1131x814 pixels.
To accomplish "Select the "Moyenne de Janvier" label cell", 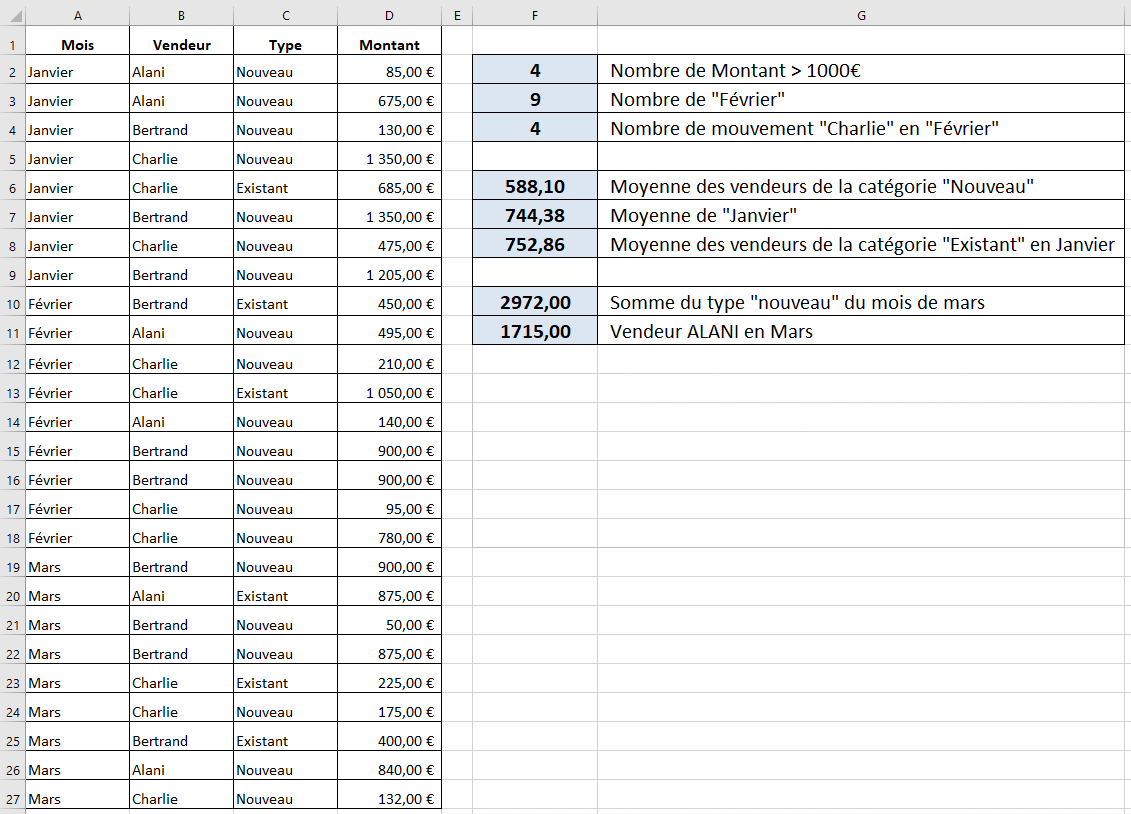I will tap(860, 215).
